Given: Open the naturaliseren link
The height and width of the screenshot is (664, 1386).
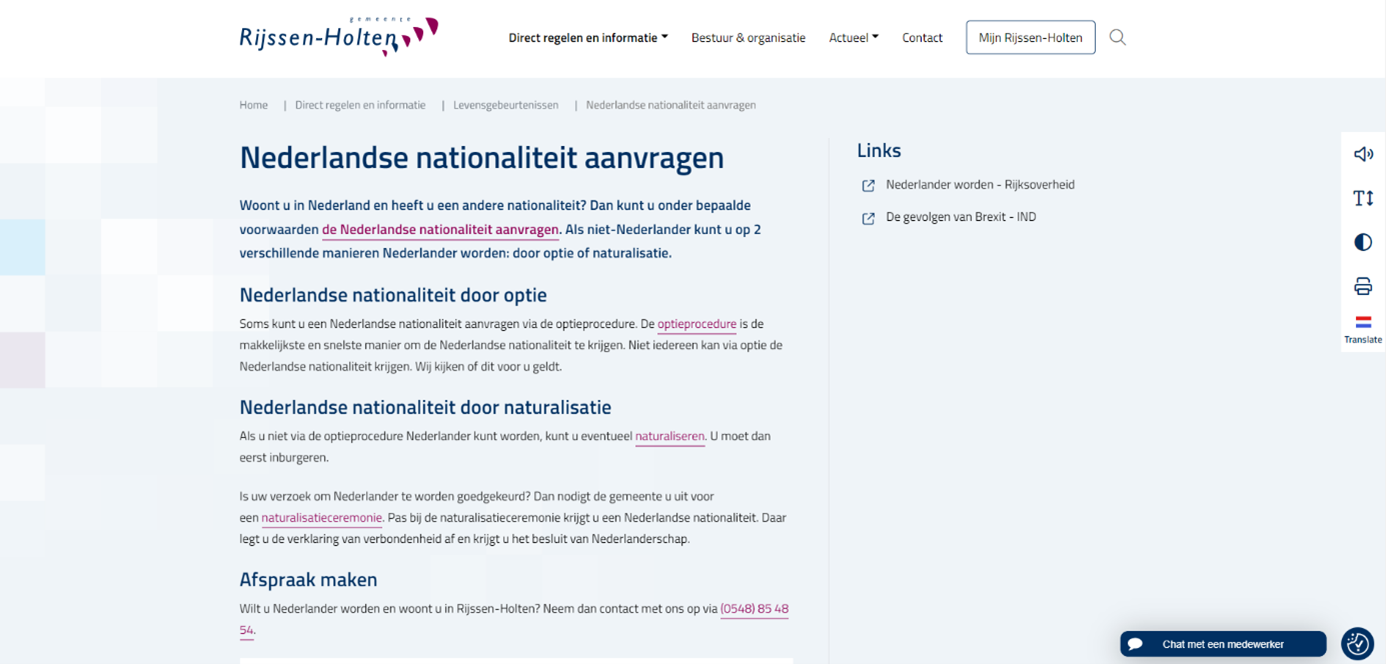Looking at the screenshot, I should coord(670,437).
